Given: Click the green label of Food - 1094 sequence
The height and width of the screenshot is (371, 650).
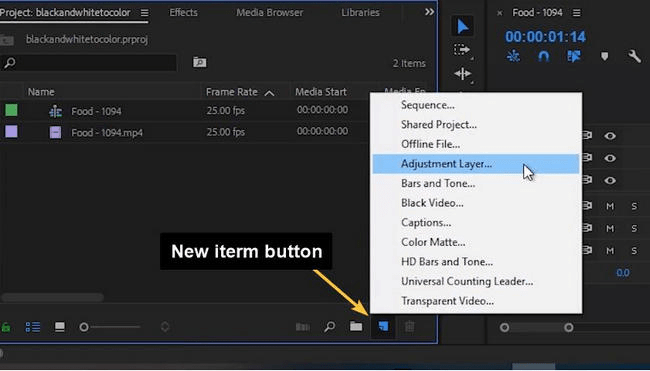Looking at the screenshot, I should tap(11, 110).
